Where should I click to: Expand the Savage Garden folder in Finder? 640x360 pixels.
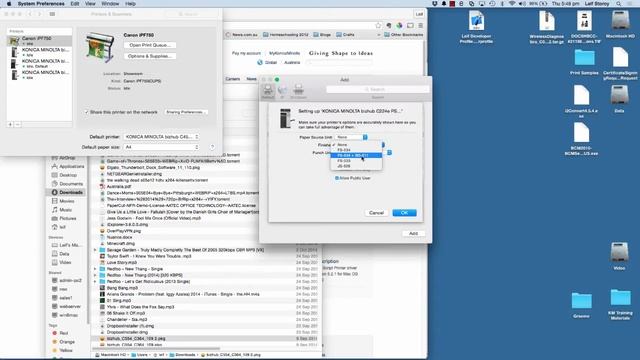click(x=96, y=250)
